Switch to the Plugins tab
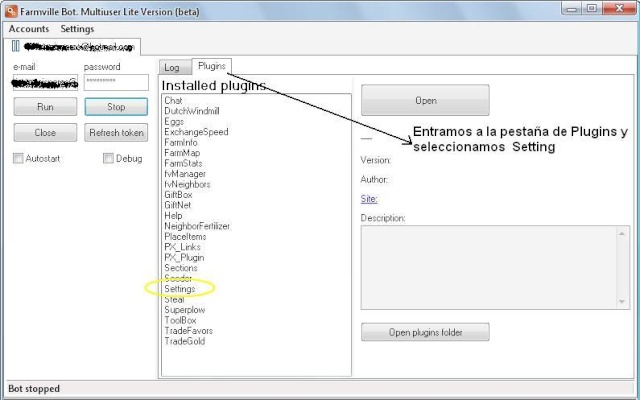The height and width of the screenshot is (400, 640). 211,66
